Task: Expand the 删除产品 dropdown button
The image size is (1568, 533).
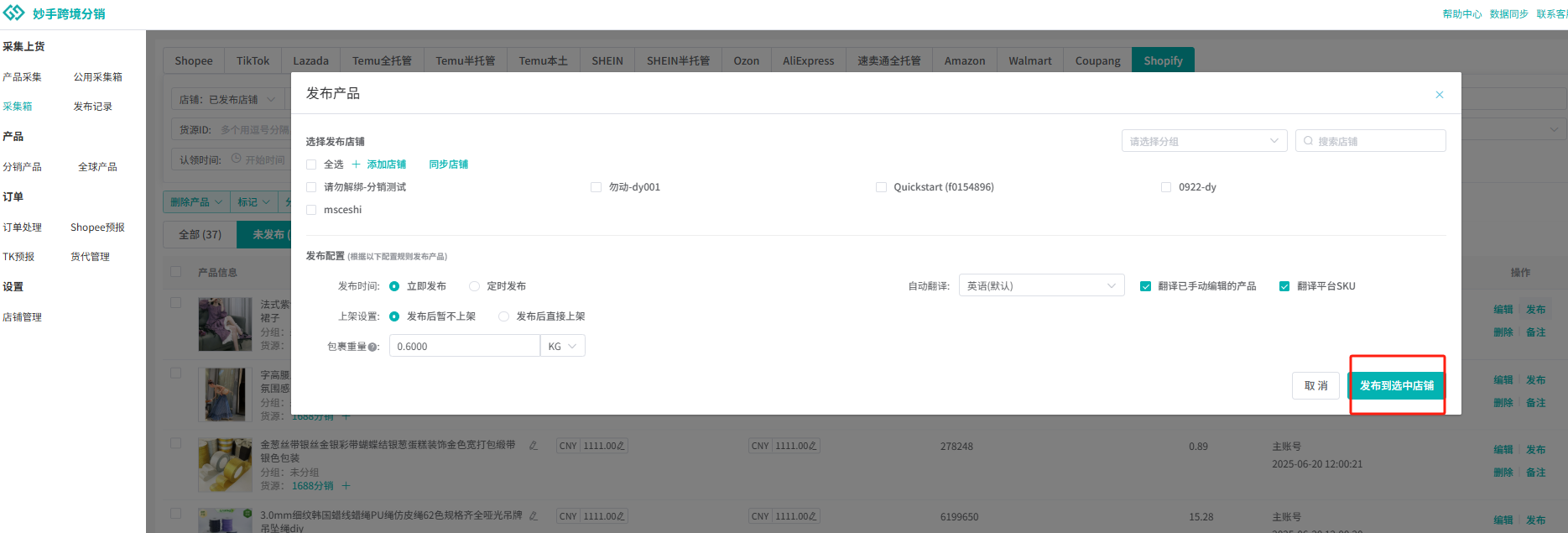Action: (x=196, y=202)
